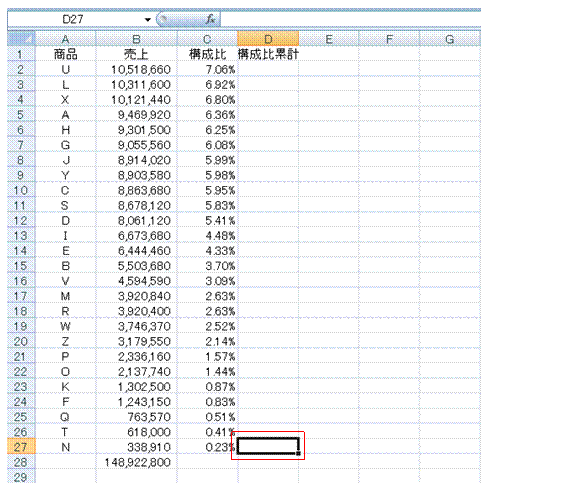
Task: Click inside the formula bar
Action: (x=350, y=19)
